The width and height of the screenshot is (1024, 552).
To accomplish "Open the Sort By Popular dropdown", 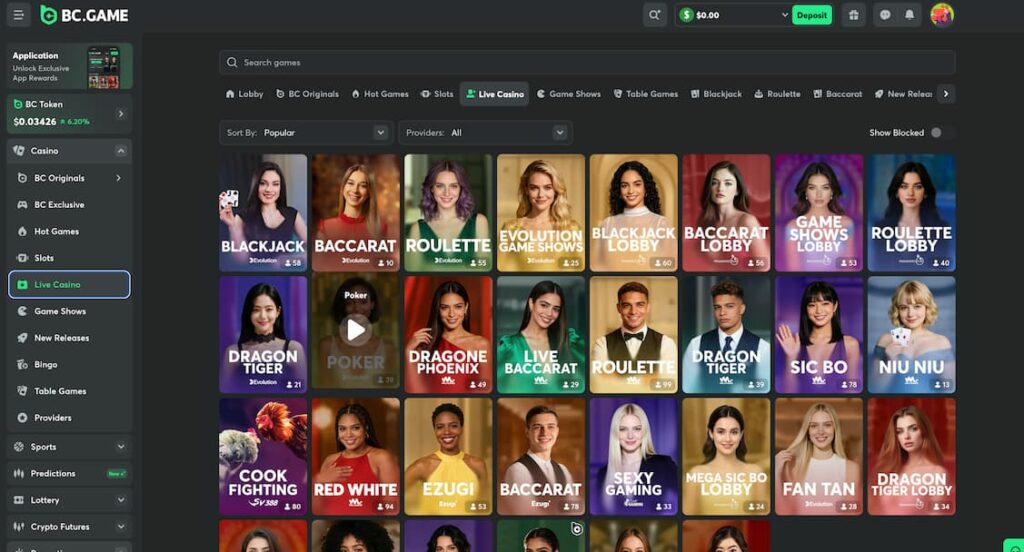I will 306,133.
